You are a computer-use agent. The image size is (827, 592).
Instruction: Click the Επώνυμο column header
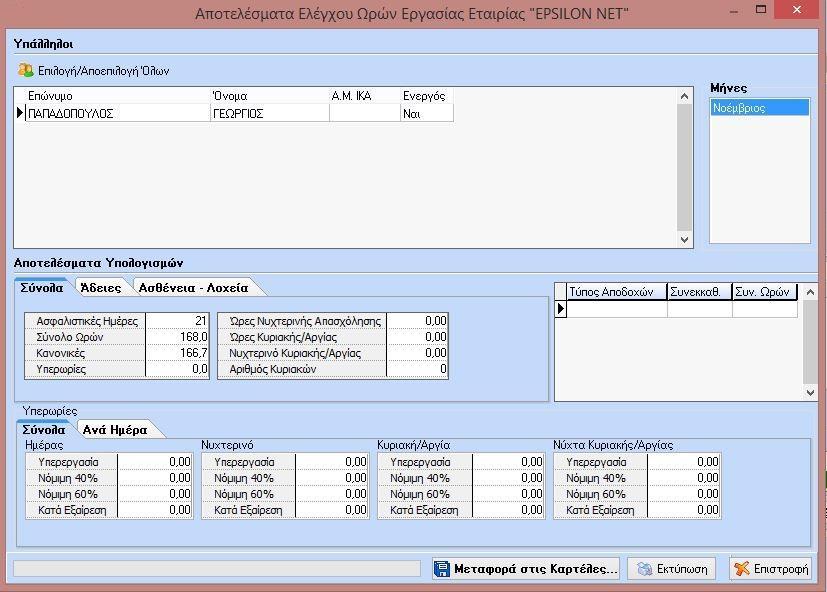(x=118, y=96)
